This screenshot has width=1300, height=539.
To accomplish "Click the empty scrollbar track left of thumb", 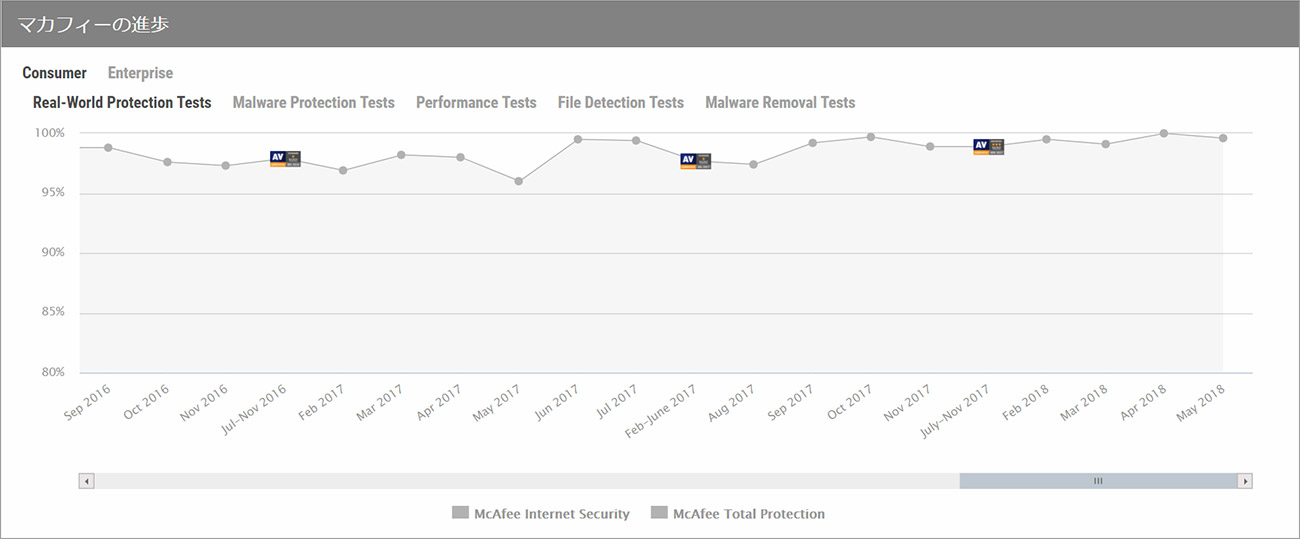I will pyautogui.click(x=527, y=481).
